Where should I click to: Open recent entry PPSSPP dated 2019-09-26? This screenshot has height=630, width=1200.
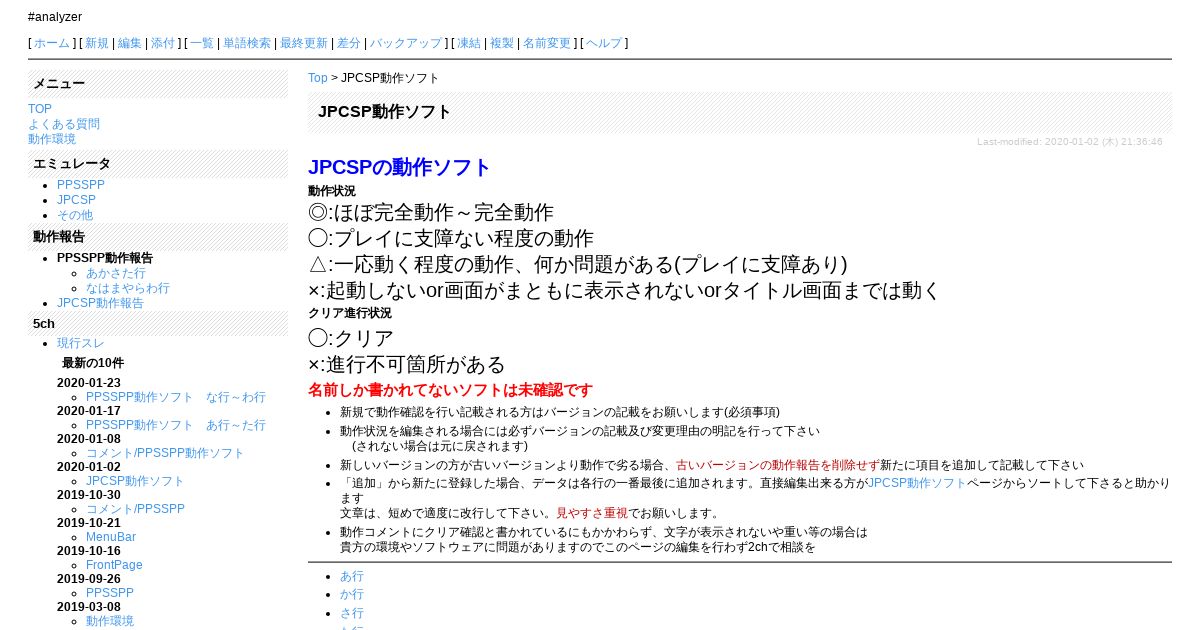pos(110,593)
